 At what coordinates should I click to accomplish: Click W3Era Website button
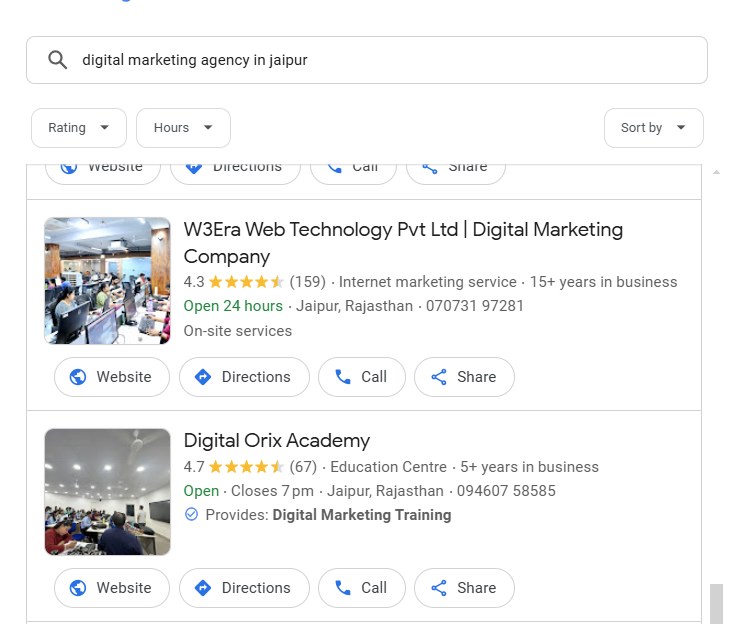112,377
